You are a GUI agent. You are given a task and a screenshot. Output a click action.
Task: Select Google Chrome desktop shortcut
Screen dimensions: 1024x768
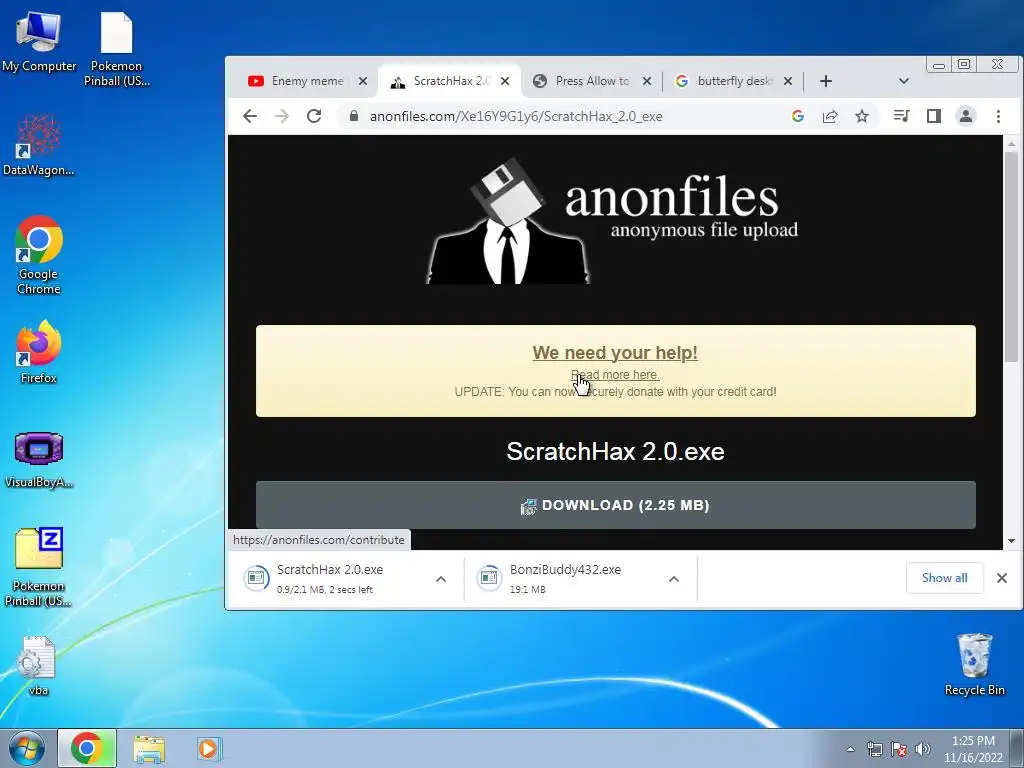(x=39, y=255)
